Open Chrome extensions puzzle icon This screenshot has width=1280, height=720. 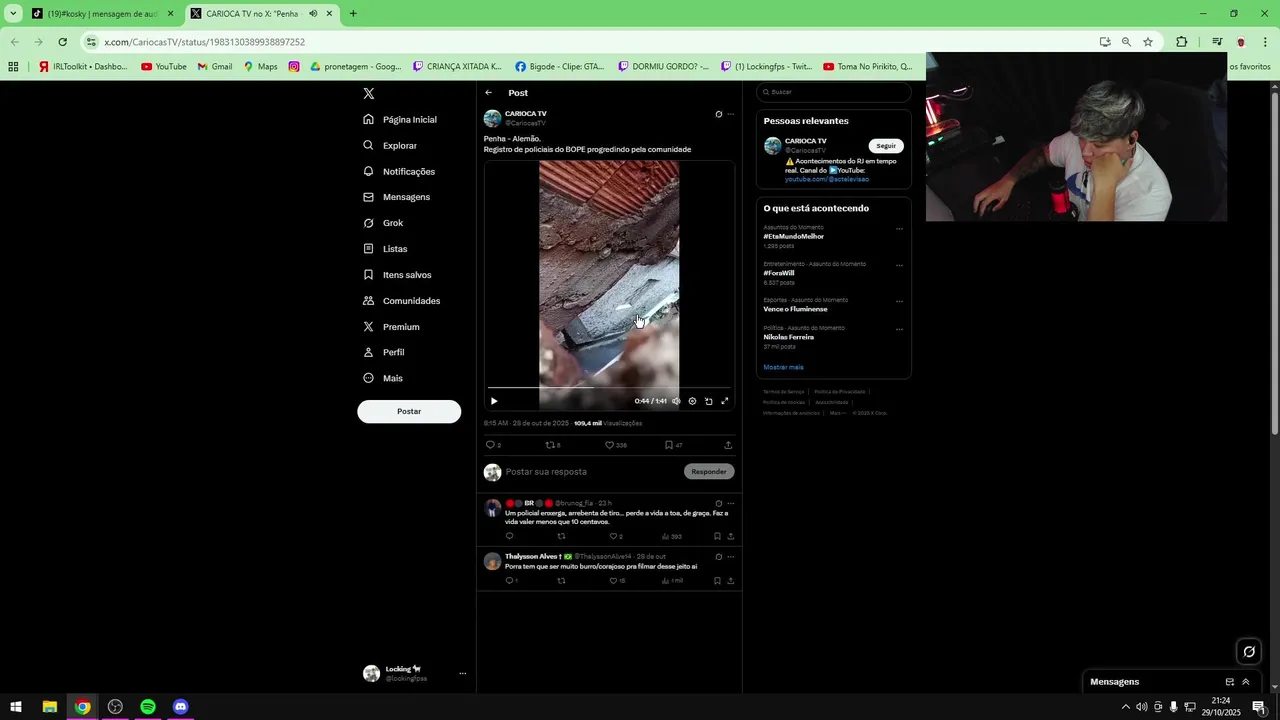click(1182, 42)
